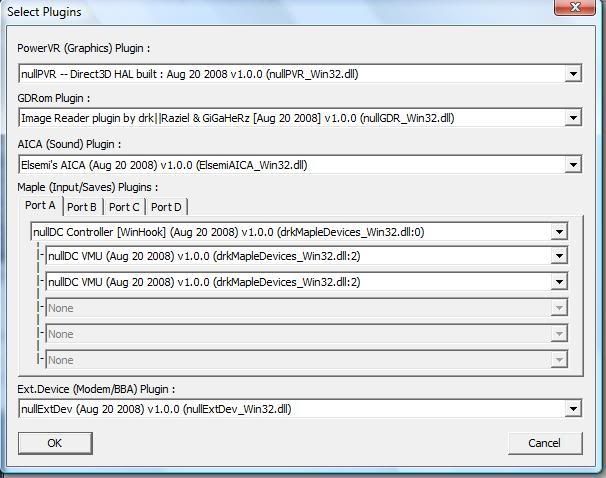Expand the first nullDC VMU dropdown arrow
This screenshot has height=478, width=606.
(559, 256)
